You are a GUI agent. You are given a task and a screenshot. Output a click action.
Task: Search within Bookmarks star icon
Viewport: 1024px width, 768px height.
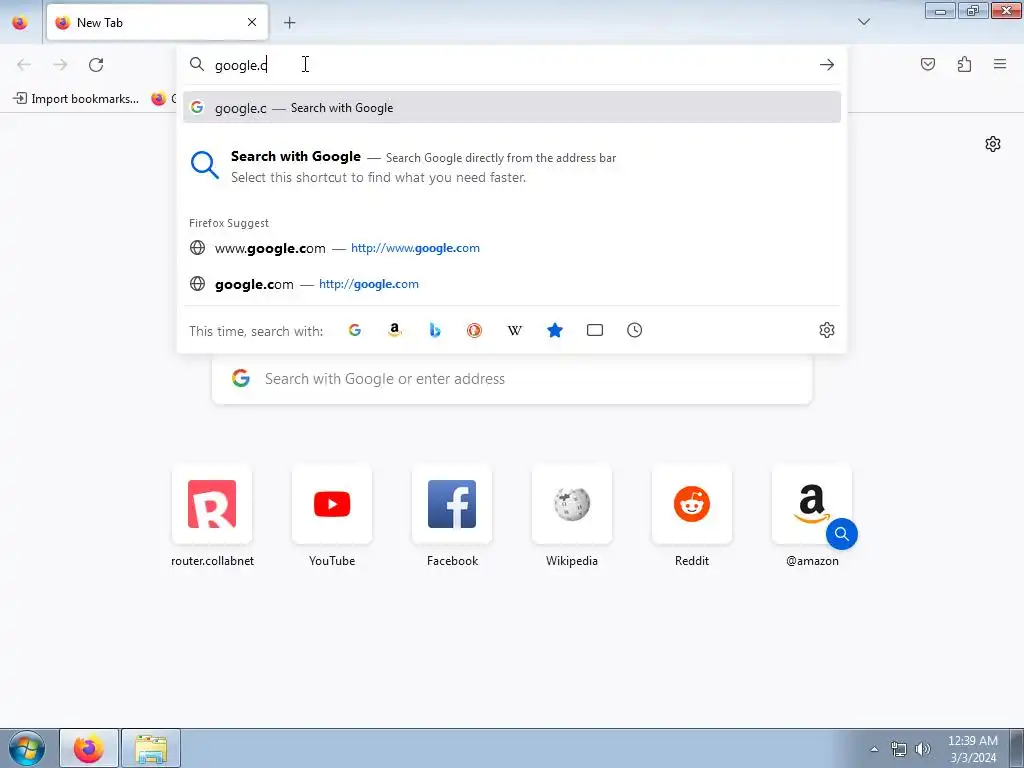pos(555,330)
